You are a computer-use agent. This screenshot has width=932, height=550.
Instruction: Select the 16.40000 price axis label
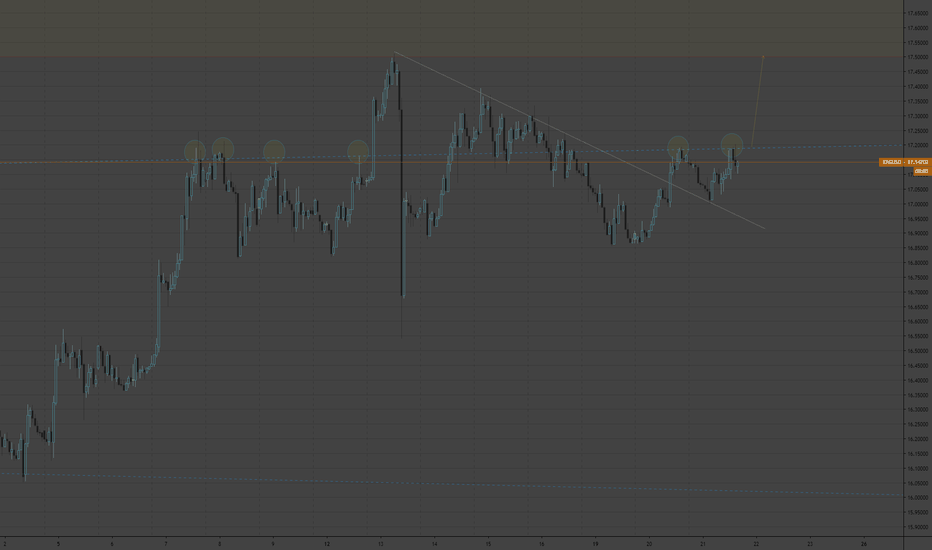coord(918,380)
